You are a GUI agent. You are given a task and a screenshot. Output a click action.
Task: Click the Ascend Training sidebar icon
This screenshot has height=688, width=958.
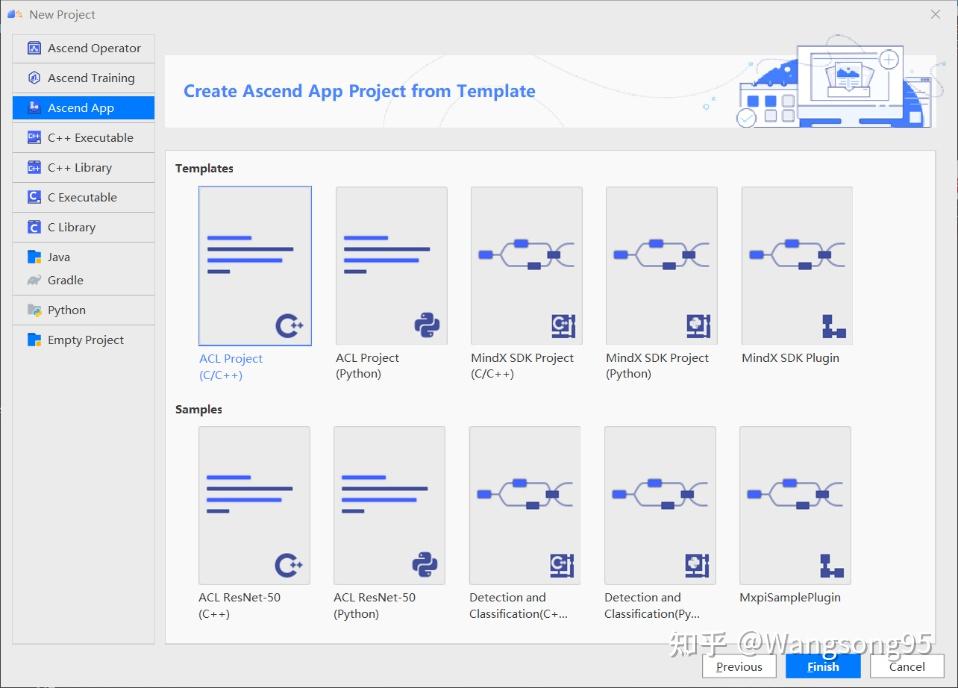[x=34, y=78]
